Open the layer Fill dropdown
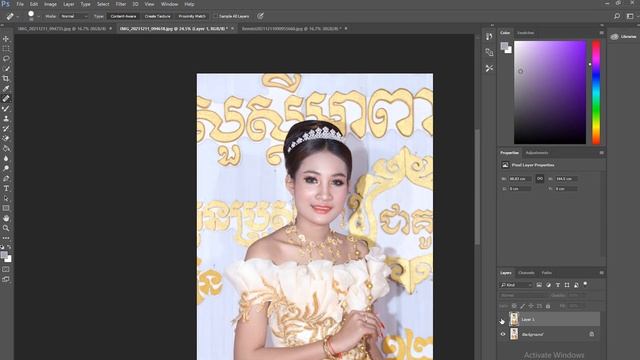The image size is (640, 360). point(576,306)
